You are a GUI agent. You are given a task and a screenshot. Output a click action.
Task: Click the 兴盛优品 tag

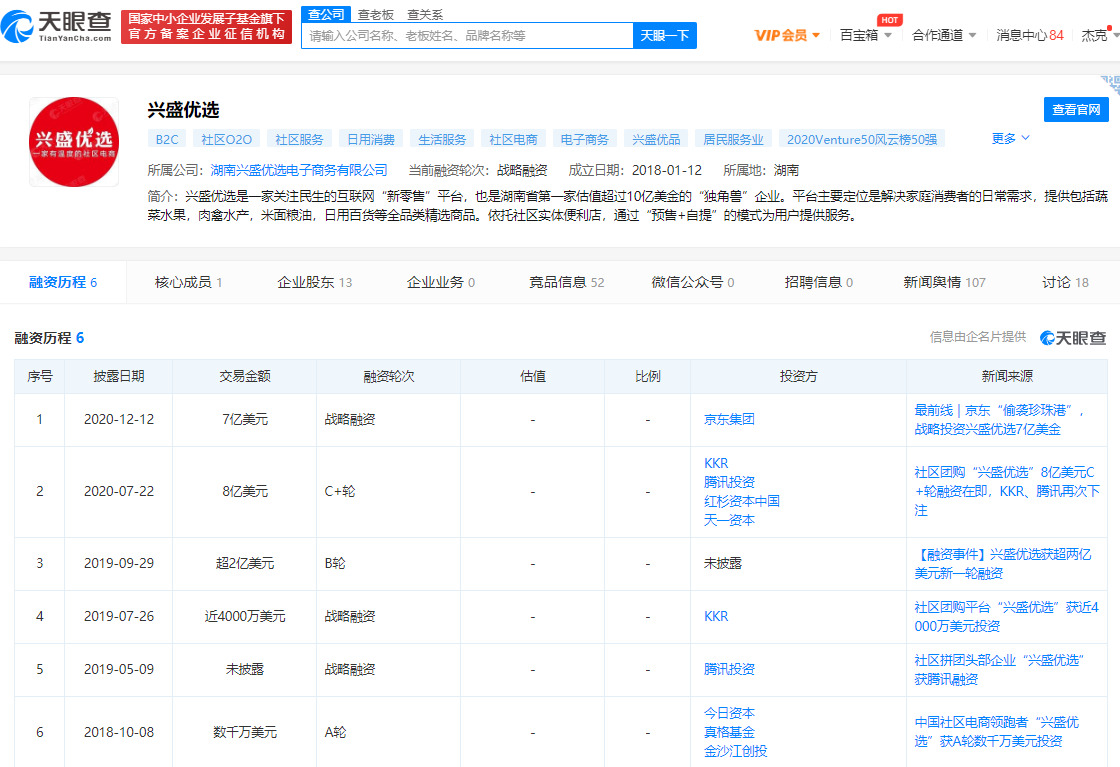[656, 139]
